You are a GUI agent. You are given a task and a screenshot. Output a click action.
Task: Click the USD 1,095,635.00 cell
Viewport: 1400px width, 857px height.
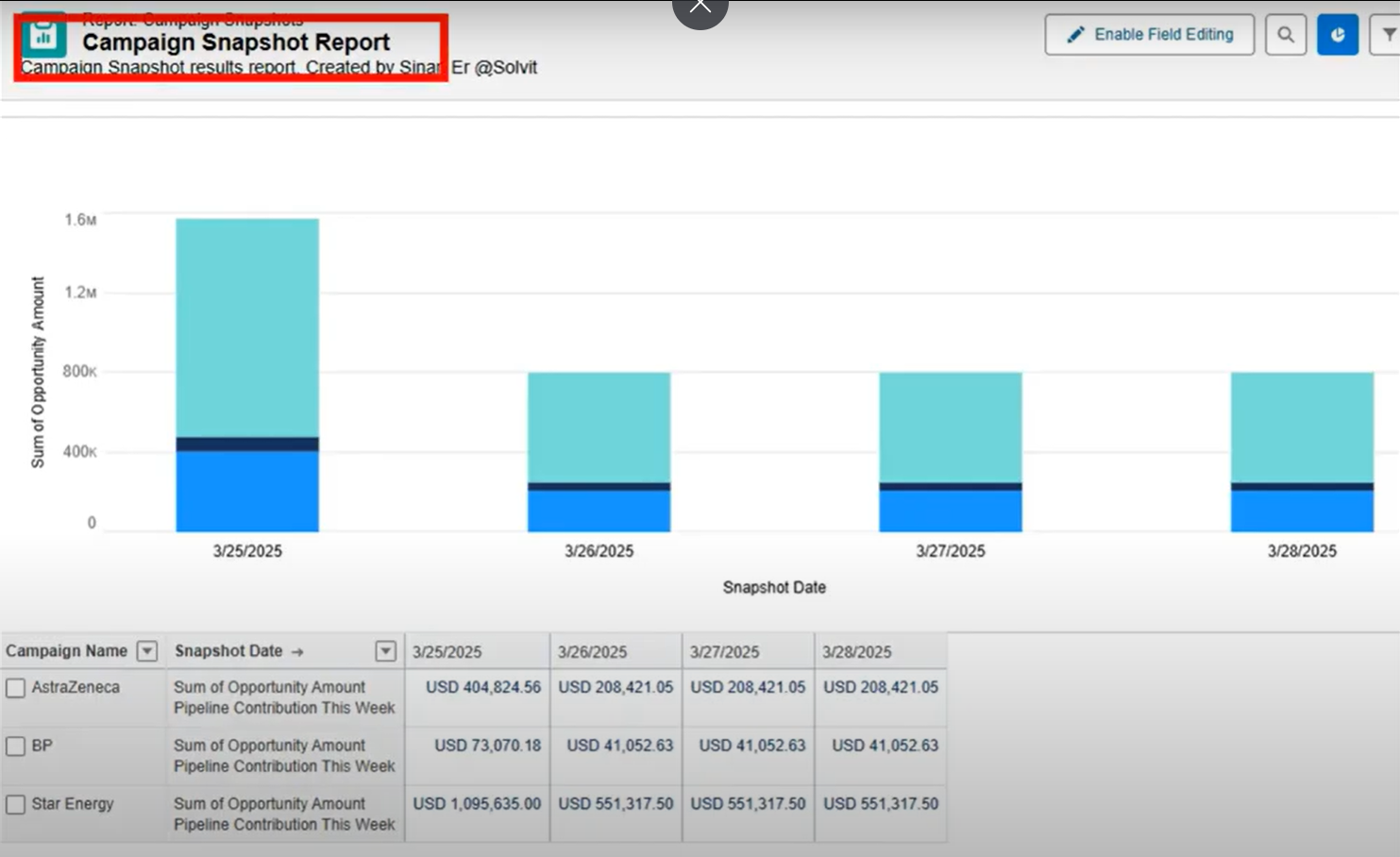(477, 804)
